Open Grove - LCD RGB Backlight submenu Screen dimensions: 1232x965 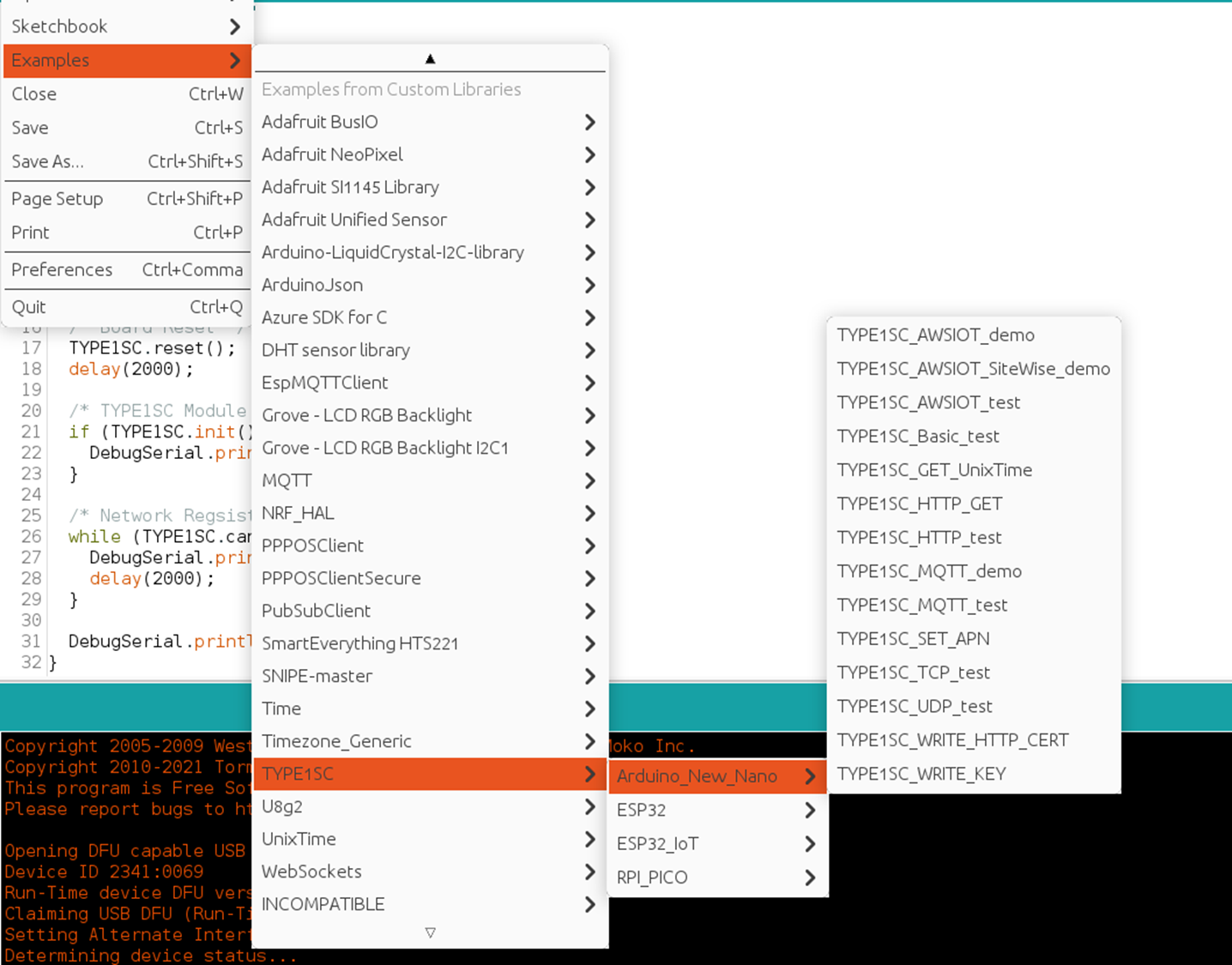click(x=431, y=416)
